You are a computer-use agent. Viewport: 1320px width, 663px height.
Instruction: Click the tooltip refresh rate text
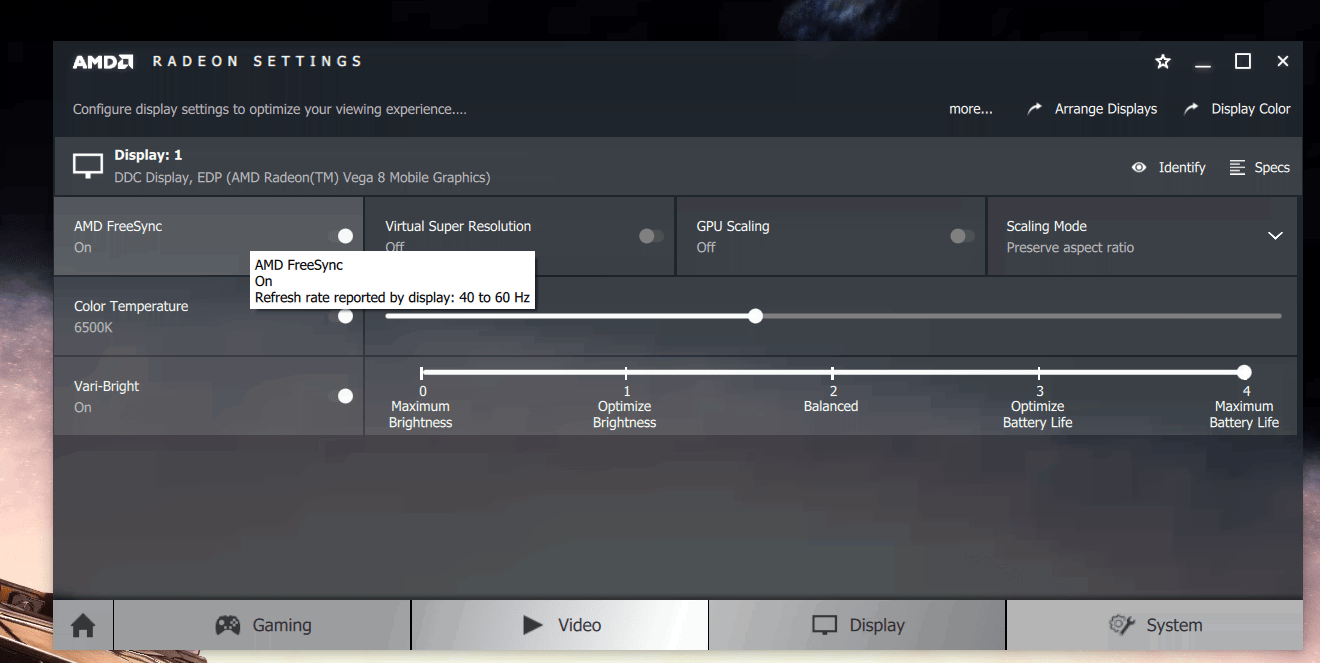pos(392,298)
